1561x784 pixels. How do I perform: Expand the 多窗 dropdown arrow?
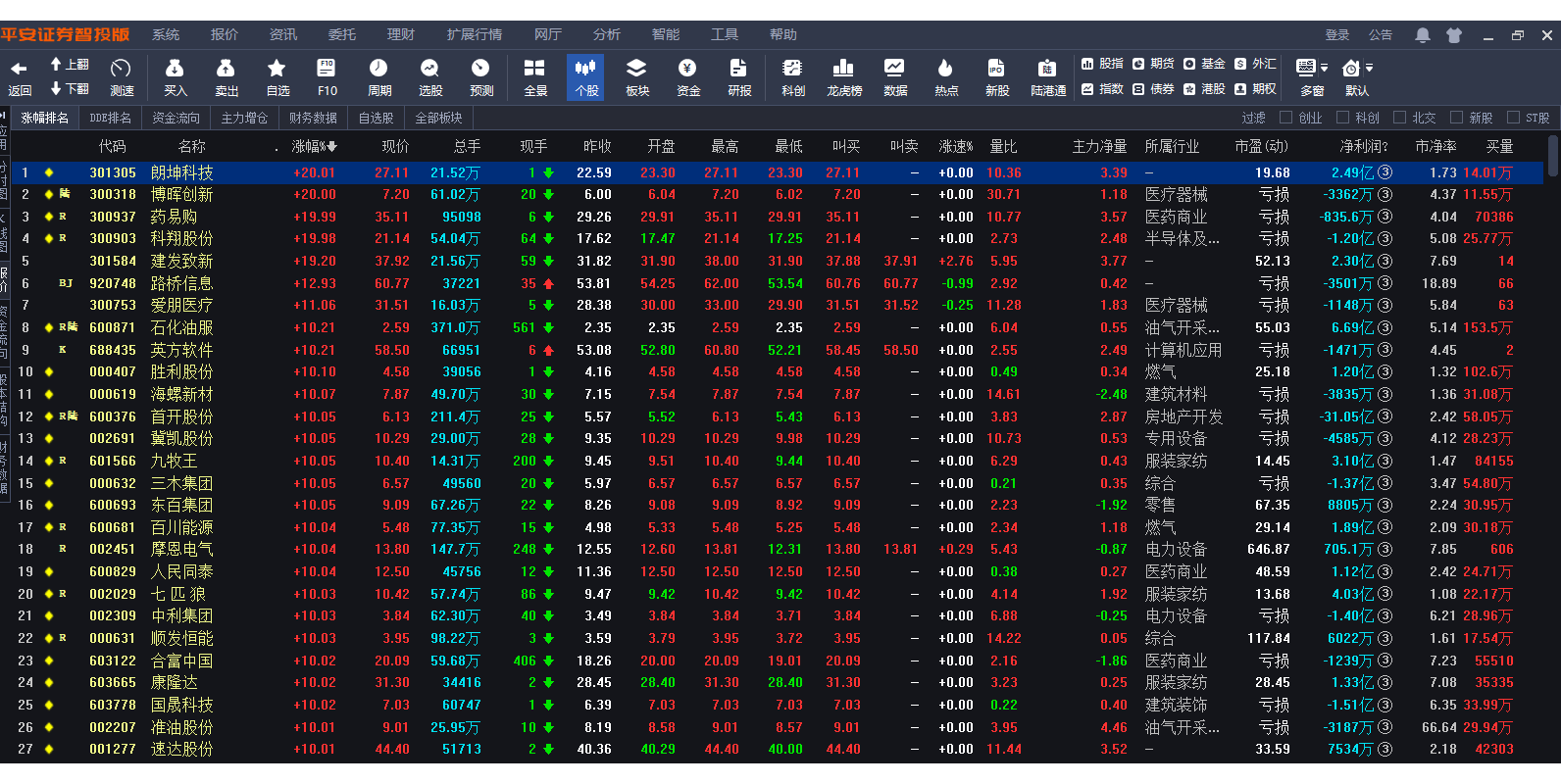(1325, 69)
